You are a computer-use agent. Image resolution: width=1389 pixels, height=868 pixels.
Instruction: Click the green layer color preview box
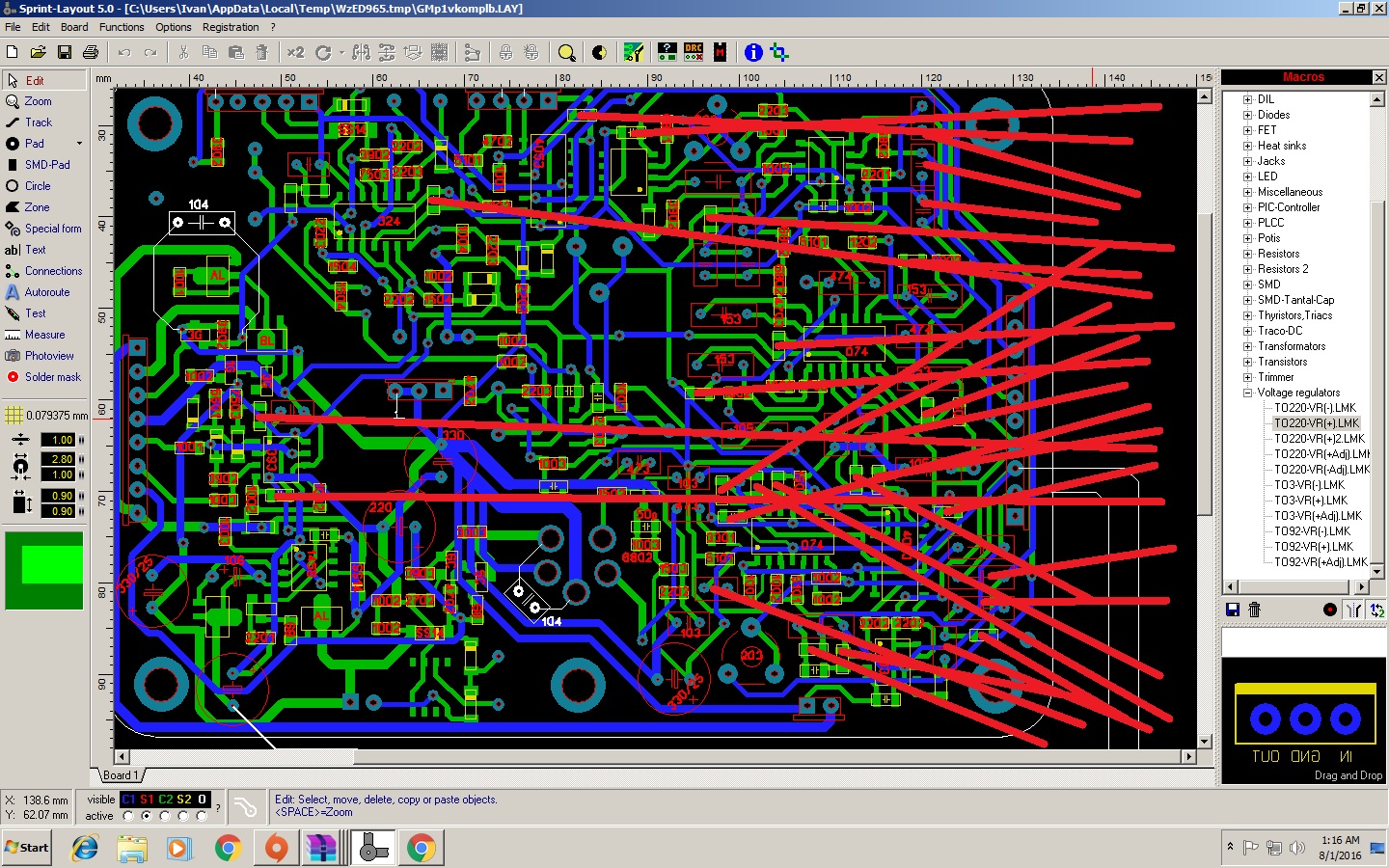[x=43, y=570]
